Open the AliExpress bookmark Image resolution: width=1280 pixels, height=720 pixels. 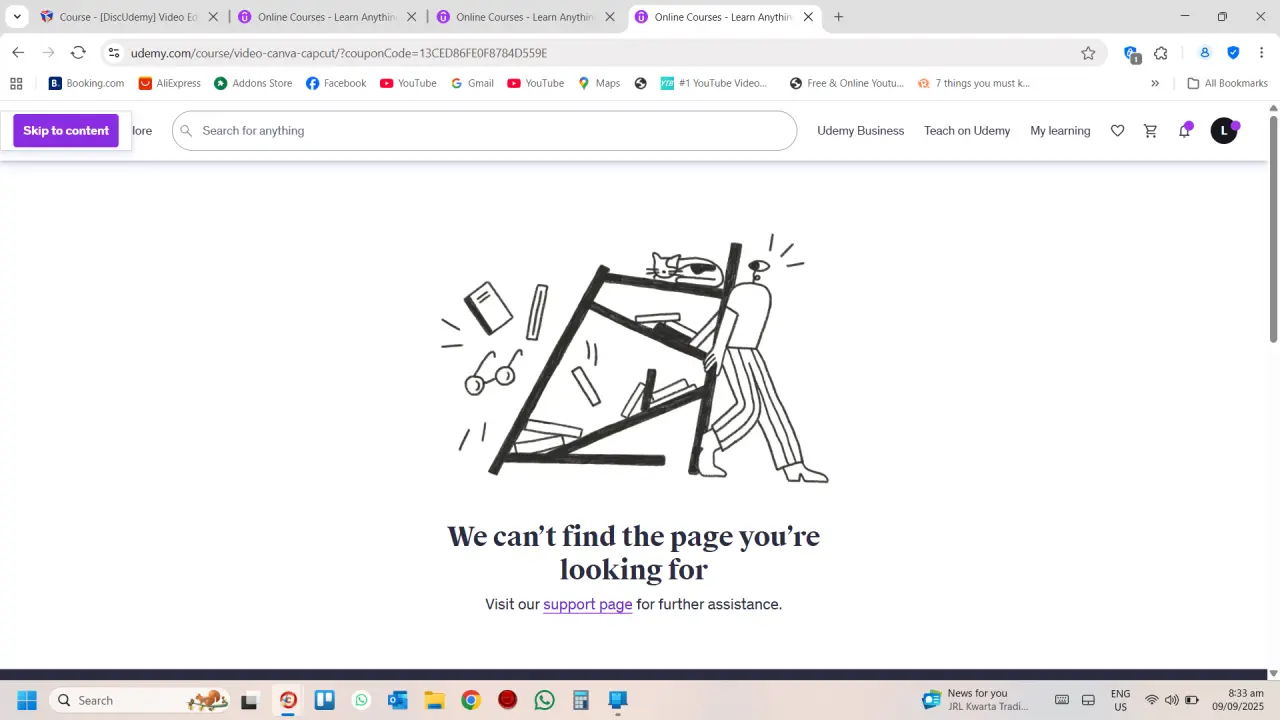point(170,83)
